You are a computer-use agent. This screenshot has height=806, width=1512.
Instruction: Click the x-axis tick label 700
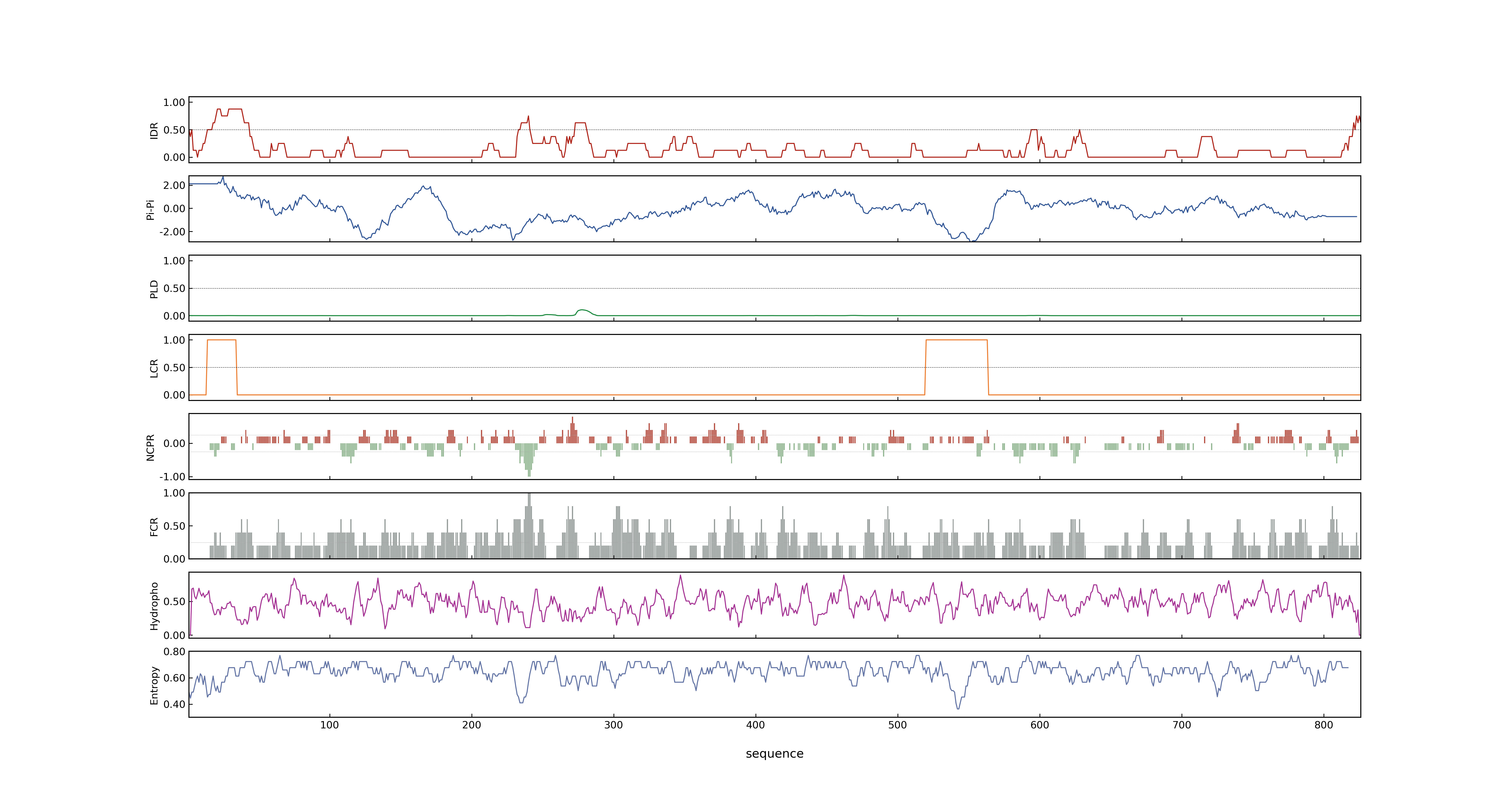pos(1182,725)
